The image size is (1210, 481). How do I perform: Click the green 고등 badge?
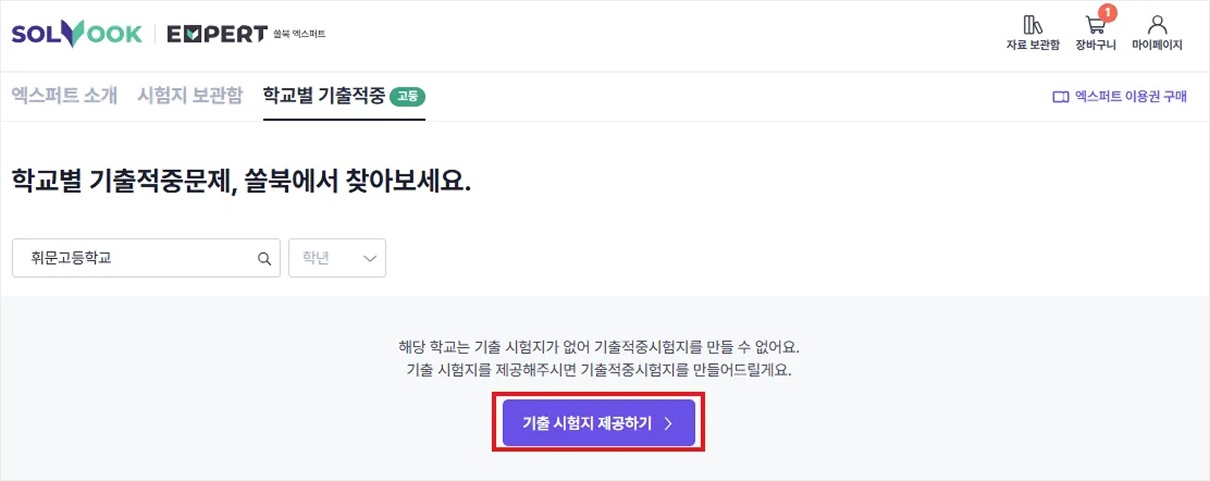(x=408, y=97)
